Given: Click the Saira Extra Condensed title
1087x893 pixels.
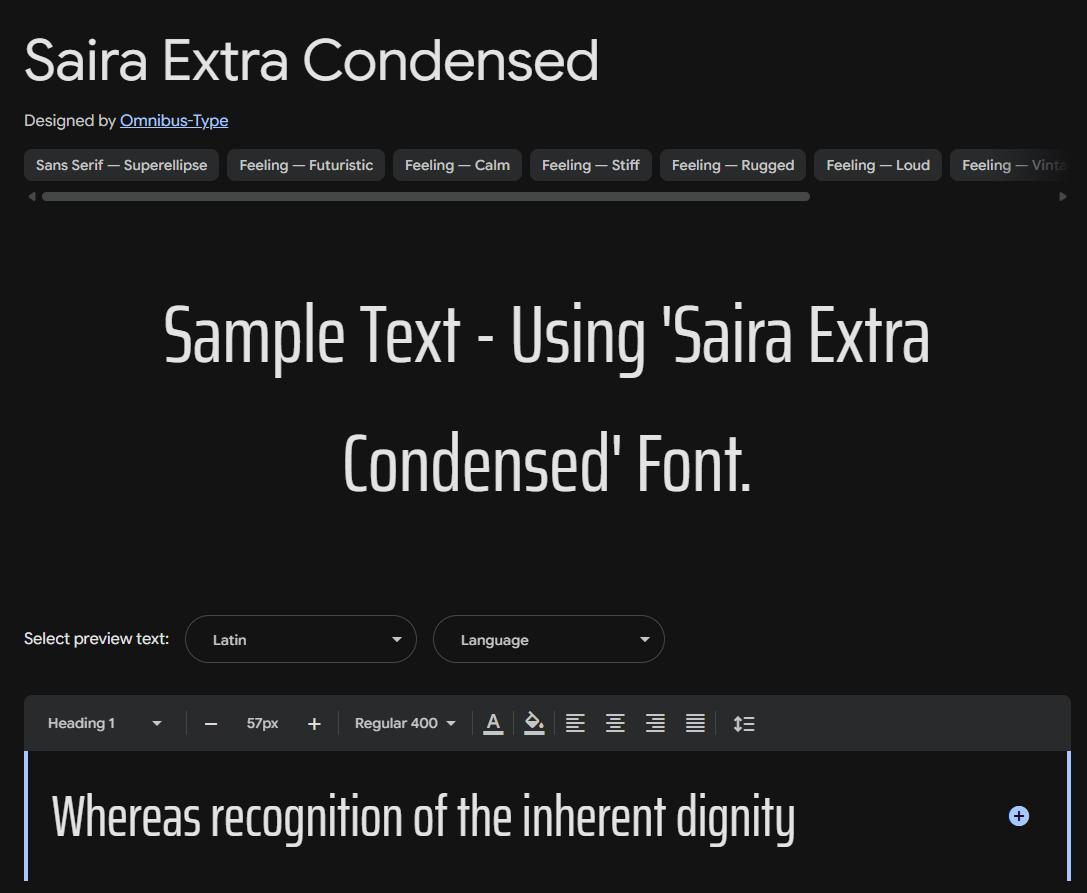Looking at the screenshot, I should tap(311, 60).
